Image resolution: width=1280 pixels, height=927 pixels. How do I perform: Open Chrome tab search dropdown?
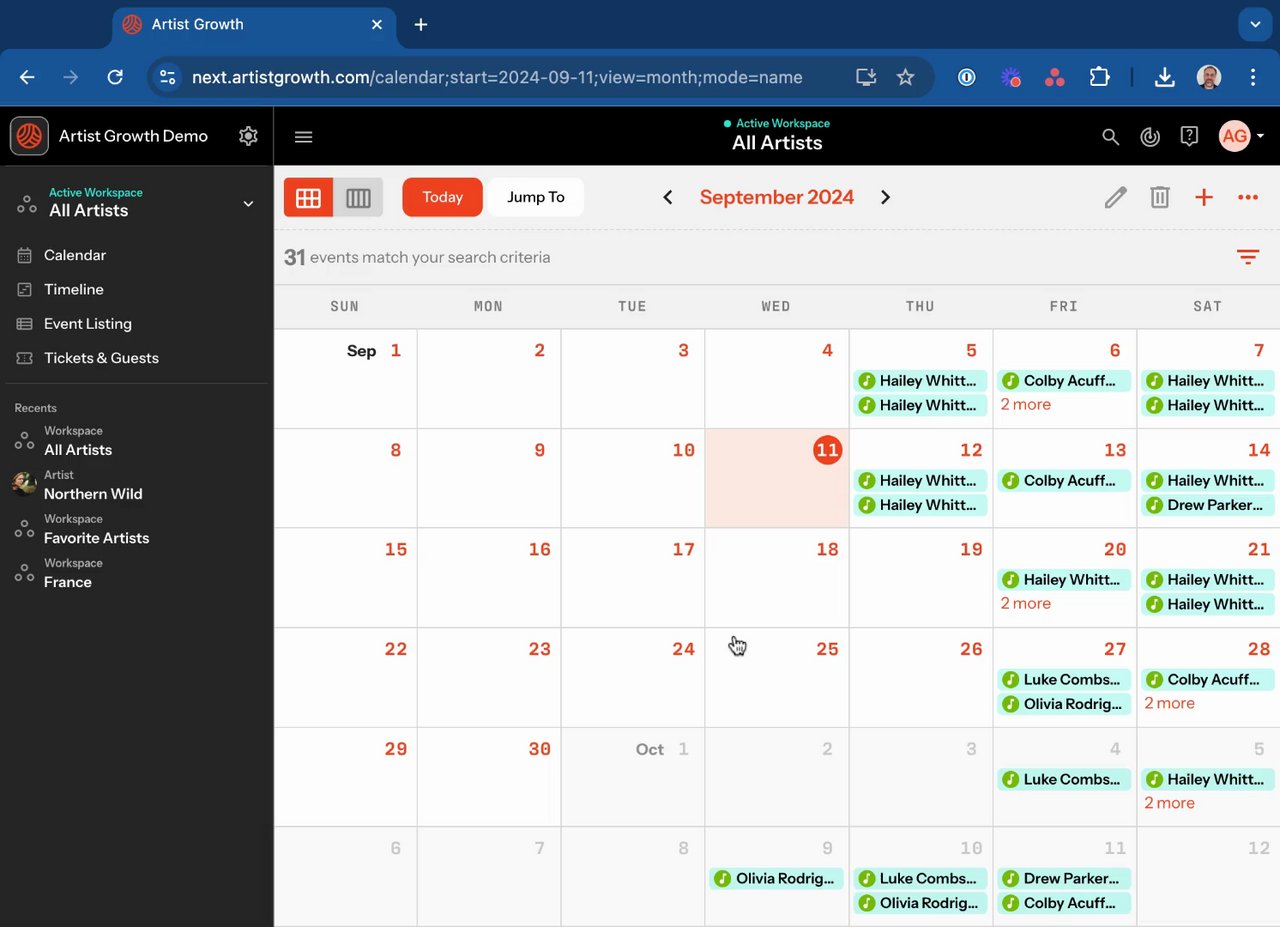[x=1255, y=24]
